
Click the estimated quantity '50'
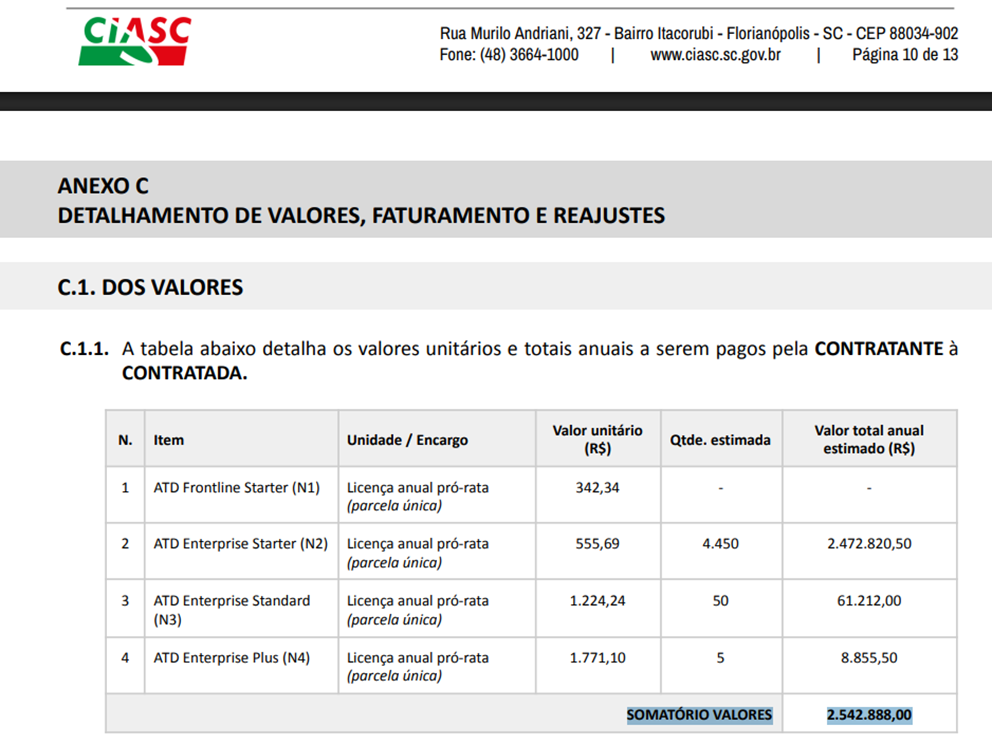pos(720,601)
